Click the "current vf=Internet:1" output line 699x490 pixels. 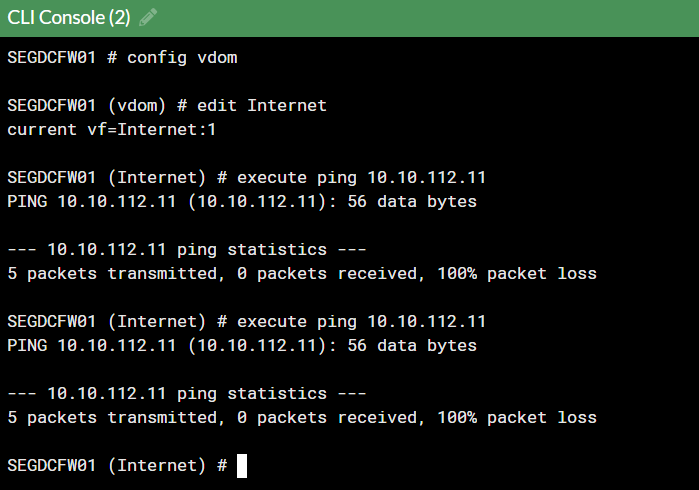pyautogui.click(x=111, y=129)
